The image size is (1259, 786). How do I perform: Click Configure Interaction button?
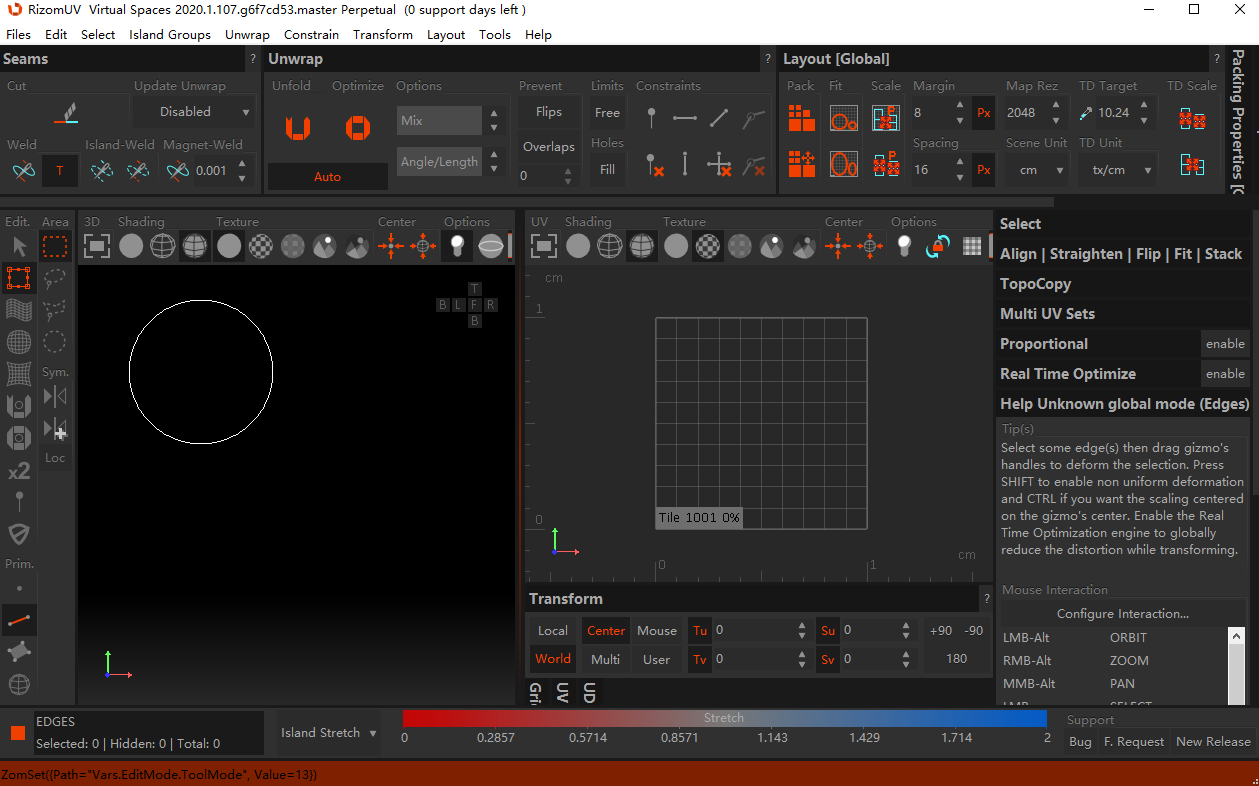point(1123,614)
